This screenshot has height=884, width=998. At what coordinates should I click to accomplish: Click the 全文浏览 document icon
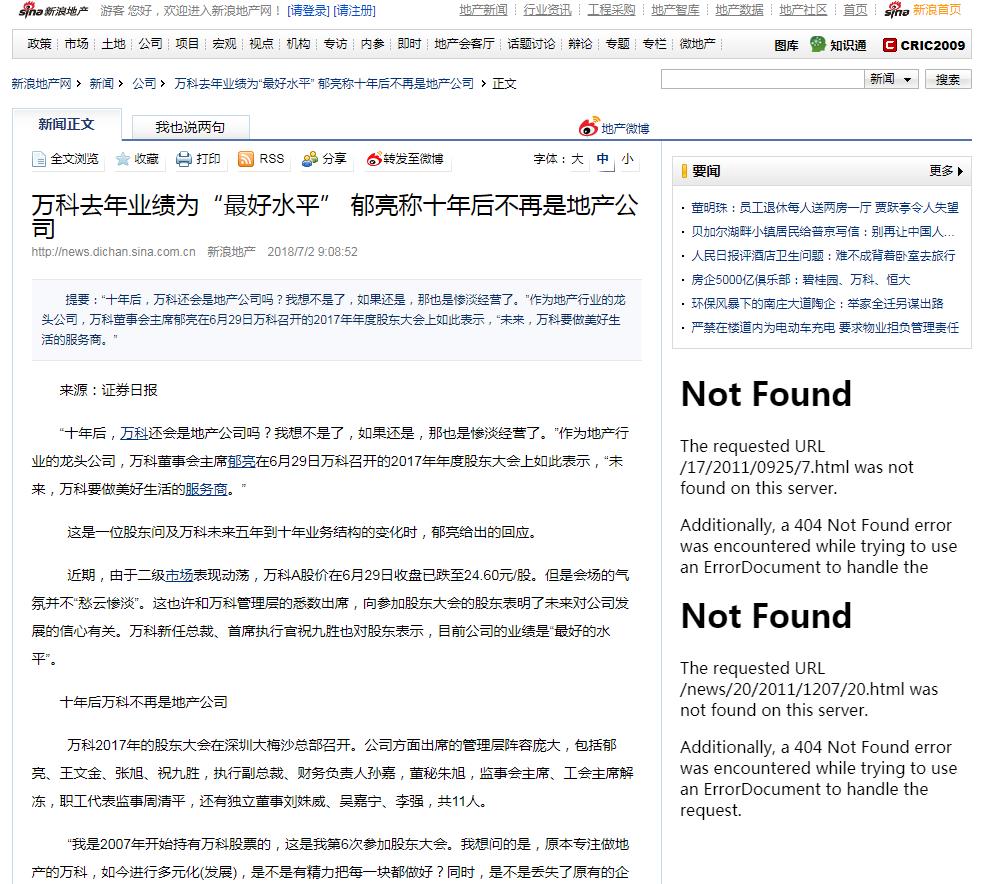[39, 159]
